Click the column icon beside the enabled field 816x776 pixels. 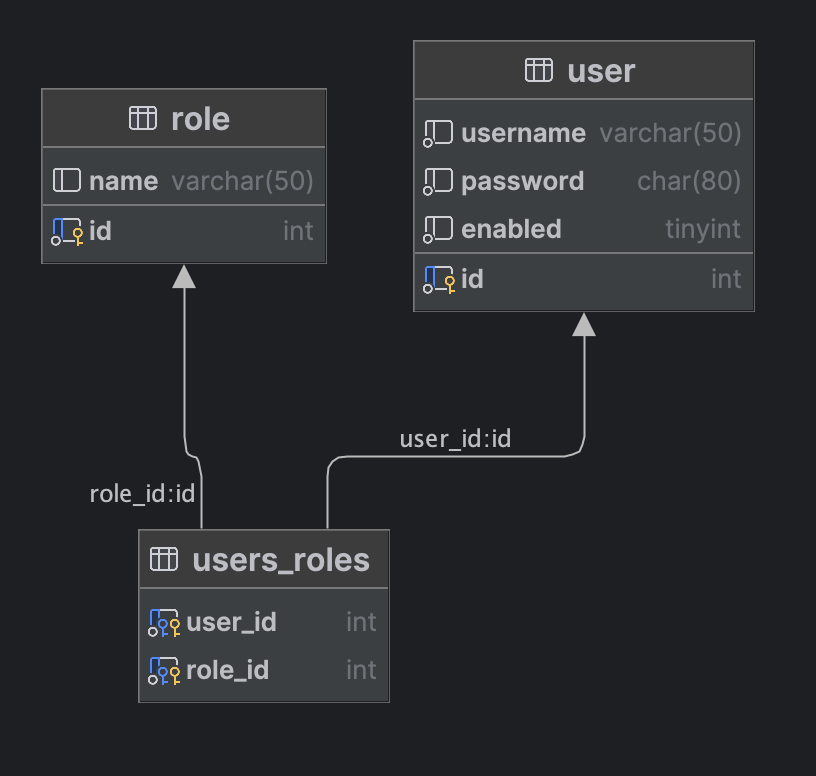tap(437, 229)
